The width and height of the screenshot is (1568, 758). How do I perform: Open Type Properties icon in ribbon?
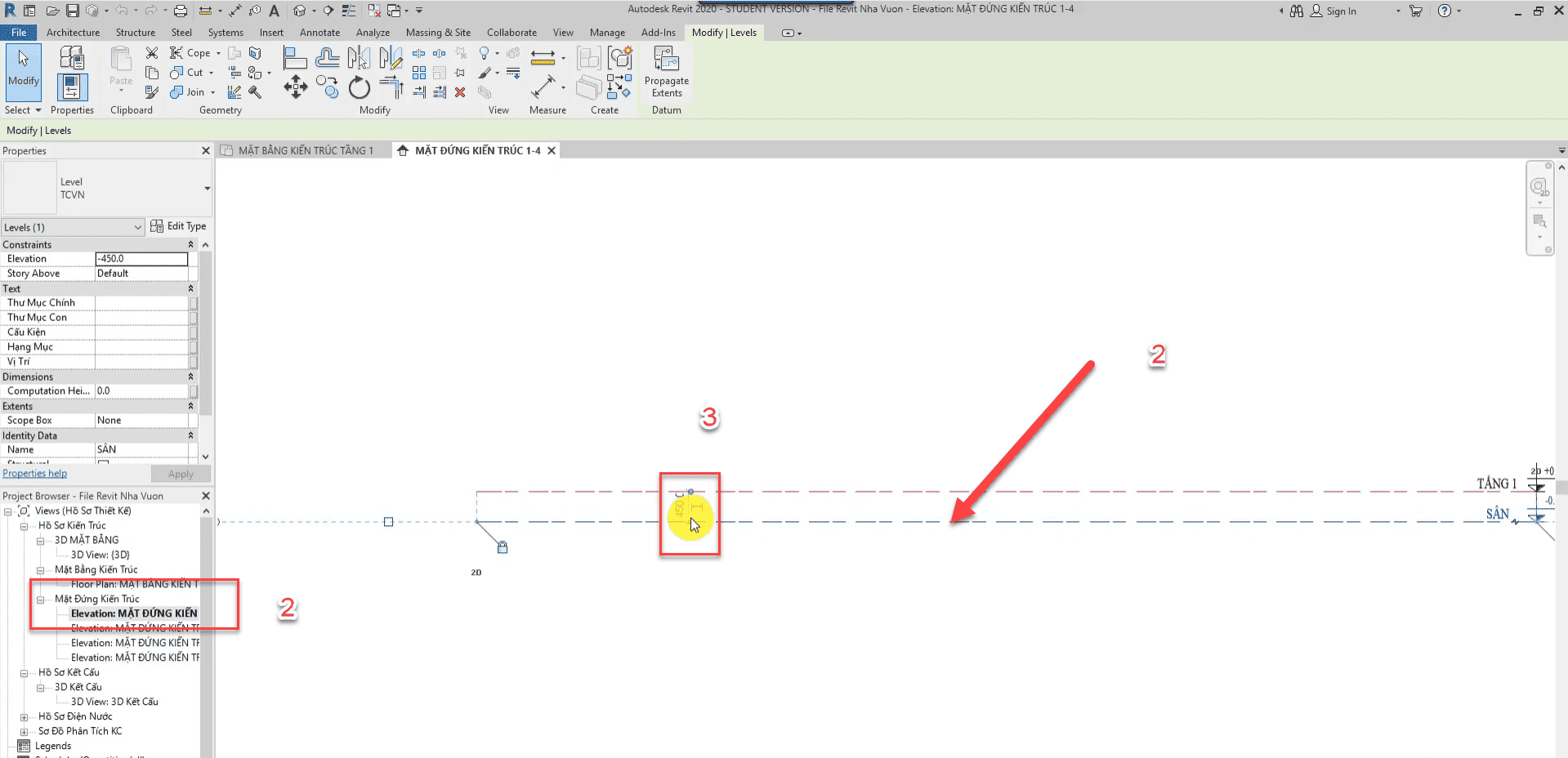(72, 57)
